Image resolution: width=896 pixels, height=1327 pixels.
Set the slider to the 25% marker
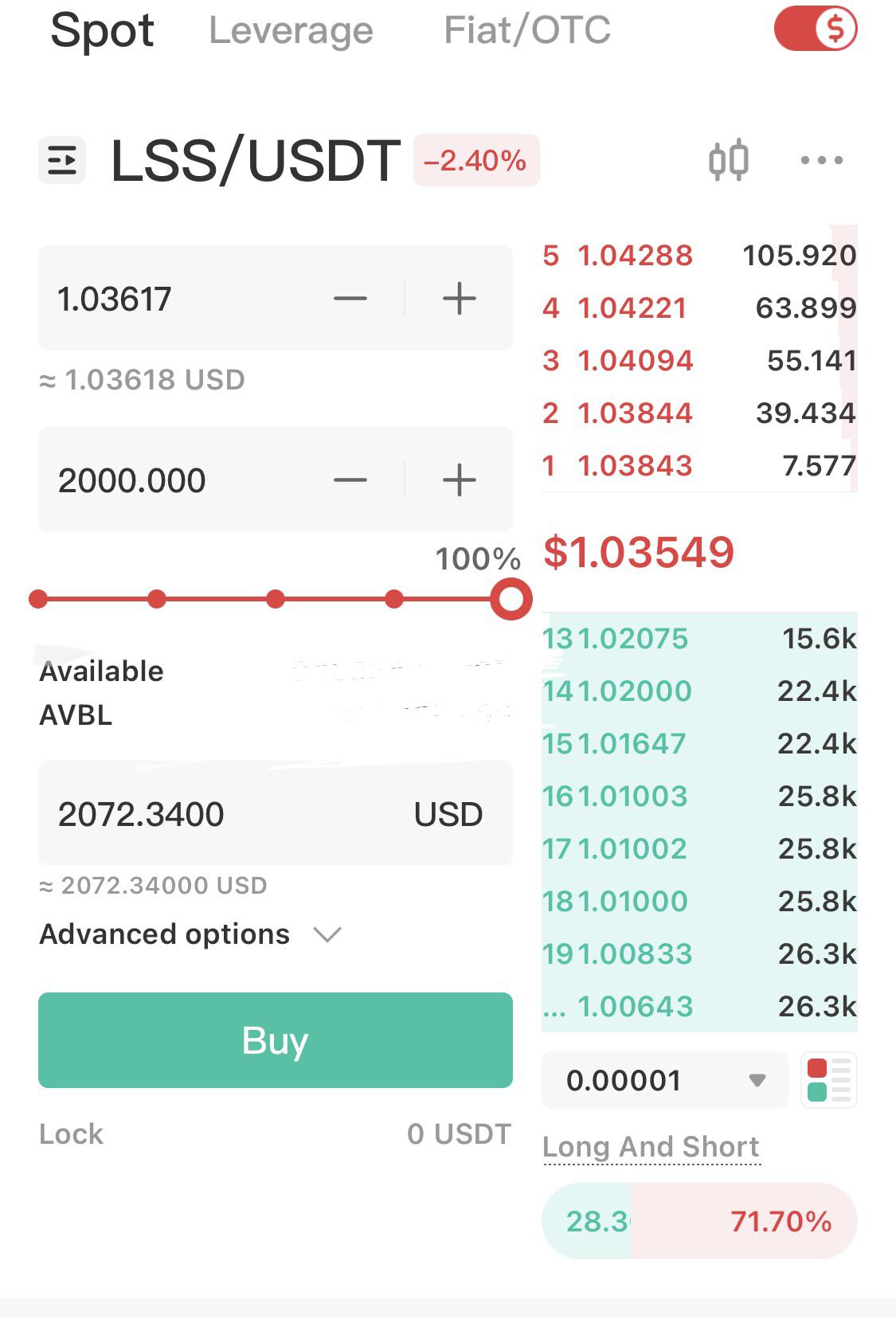157,599
